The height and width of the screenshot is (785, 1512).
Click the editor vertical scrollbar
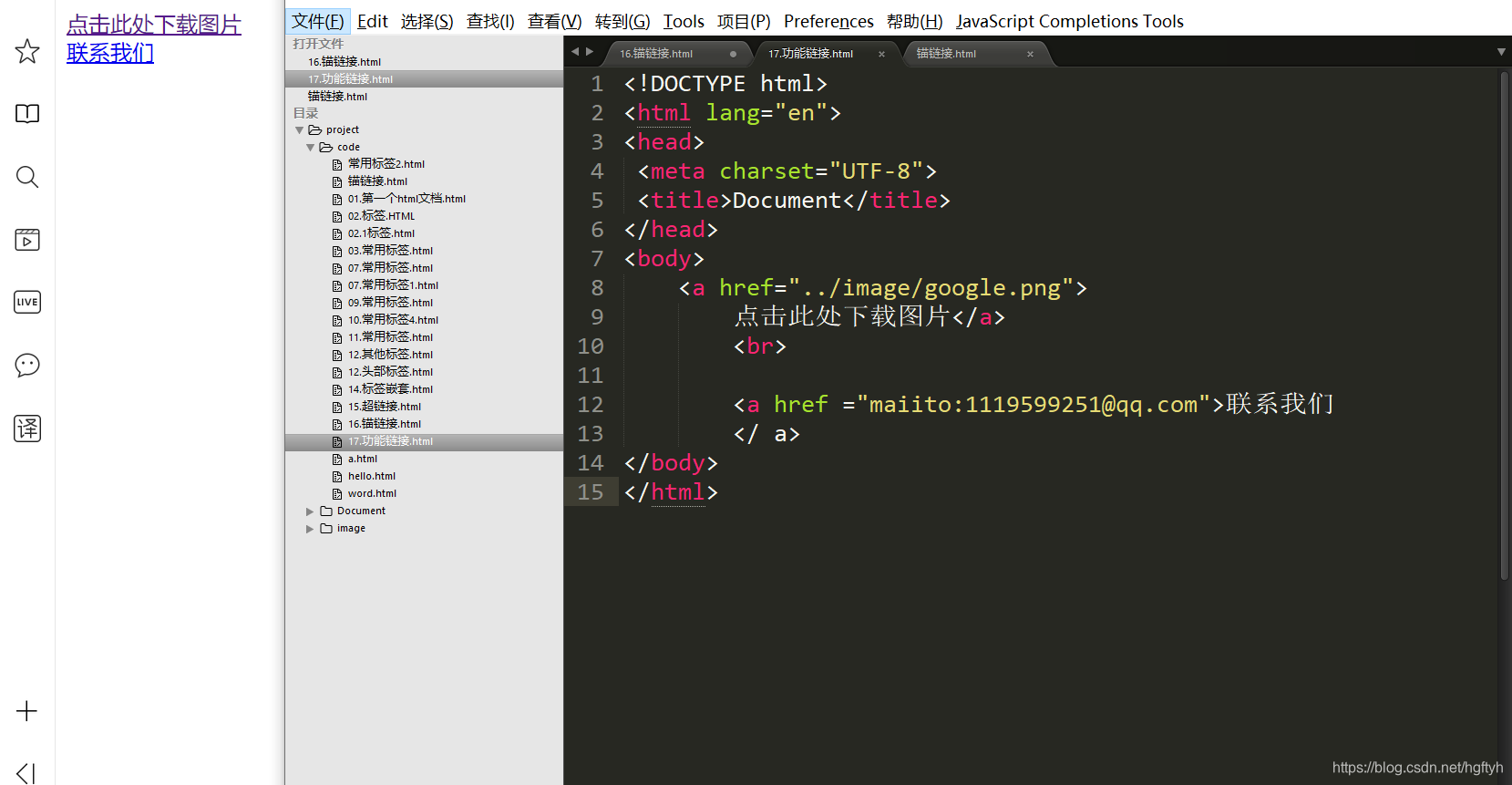point(1504,326)
